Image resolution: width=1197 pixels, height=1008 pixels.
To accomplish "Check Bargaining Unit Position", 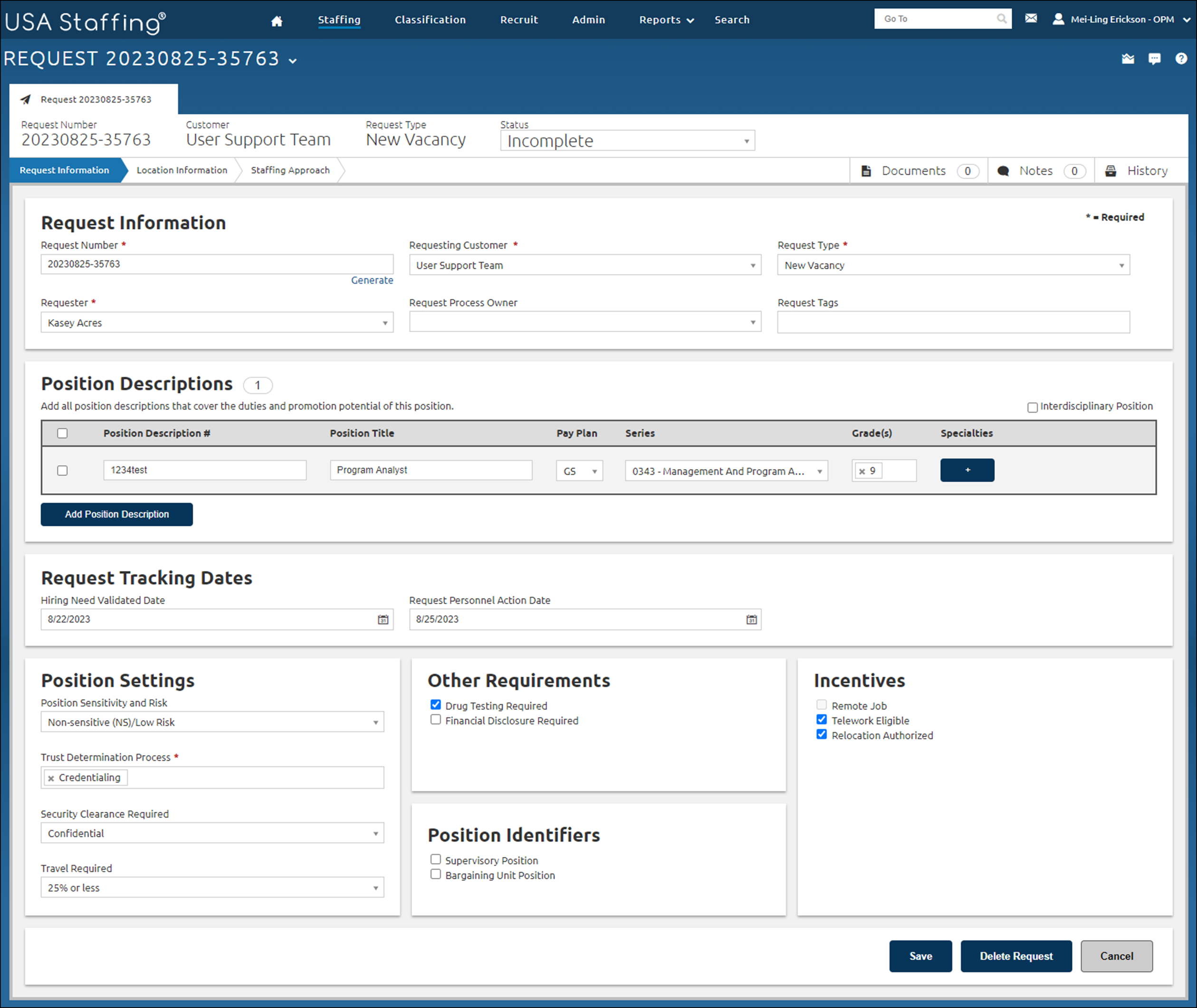I will point(436,875).
